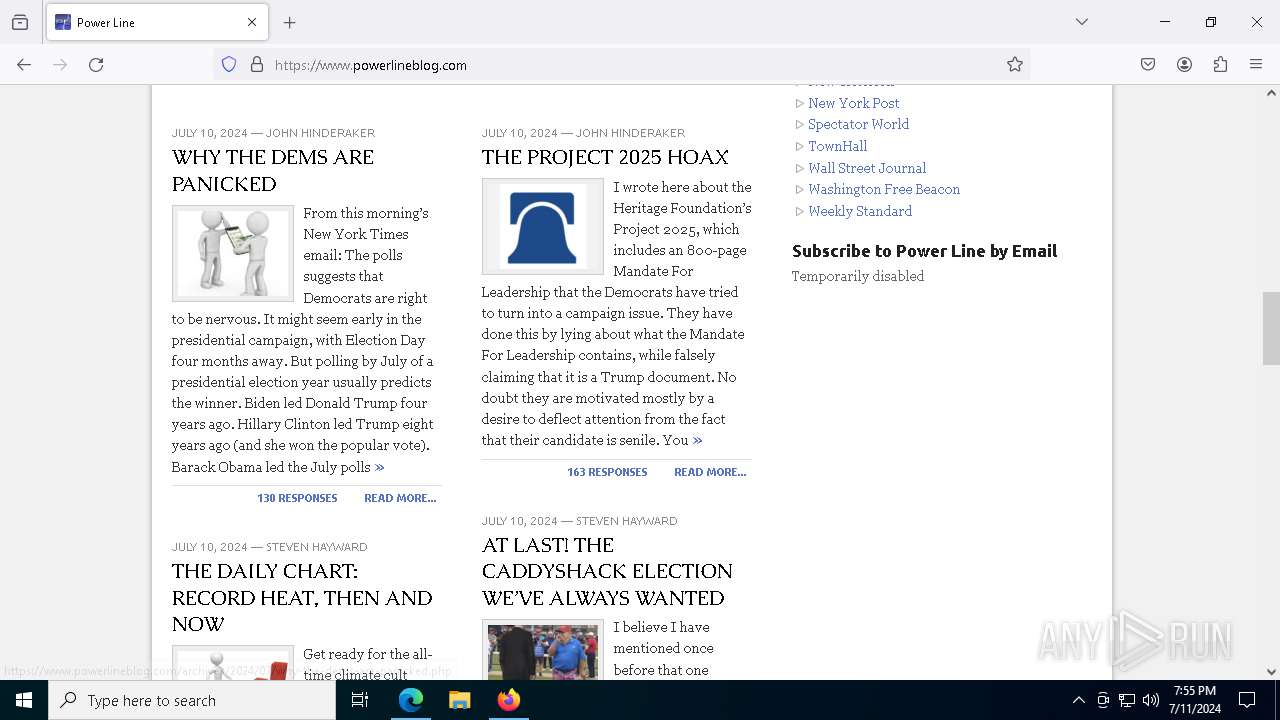The width and height of the screenshot is (1280, 720).
Task: Click 'Temporarily disabled' text
Action: point(858,276)
